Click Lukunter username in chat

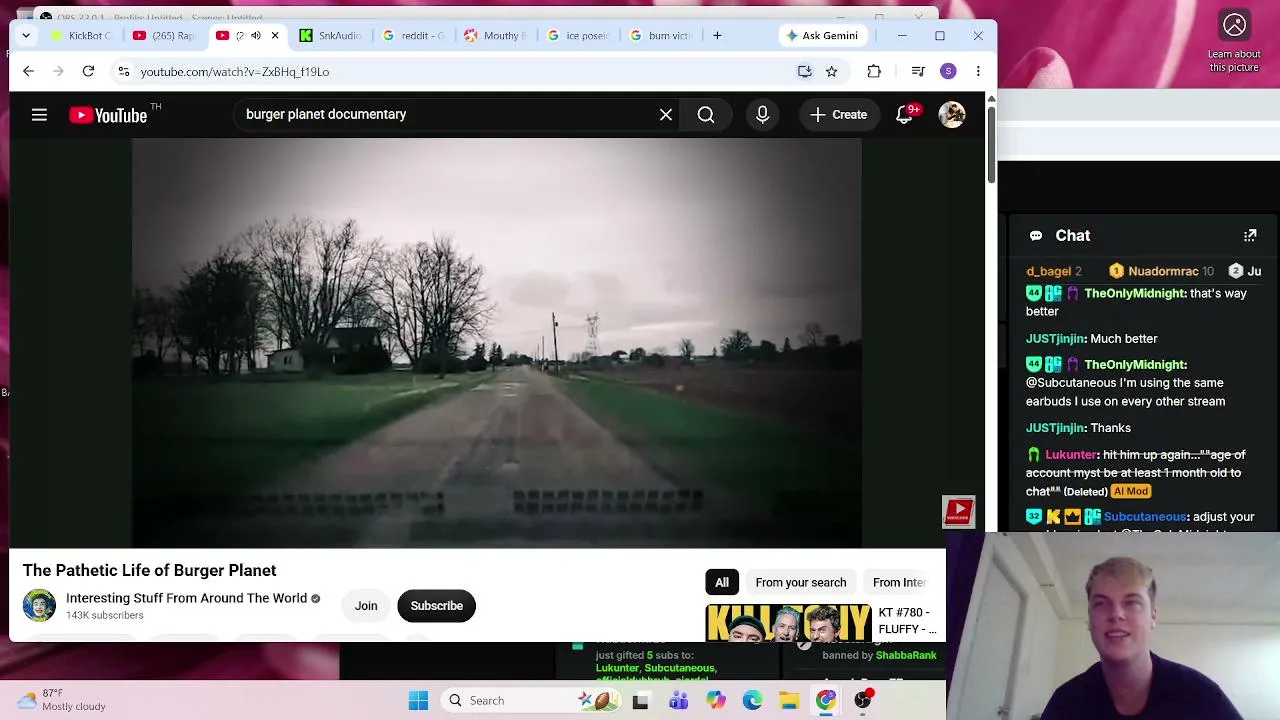point(1071,455)
